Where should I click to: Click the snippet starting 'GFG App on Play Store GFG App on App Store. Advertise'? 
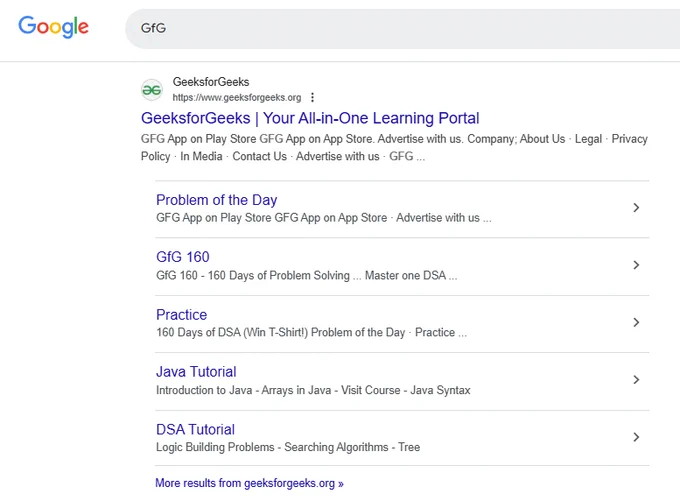394,147
